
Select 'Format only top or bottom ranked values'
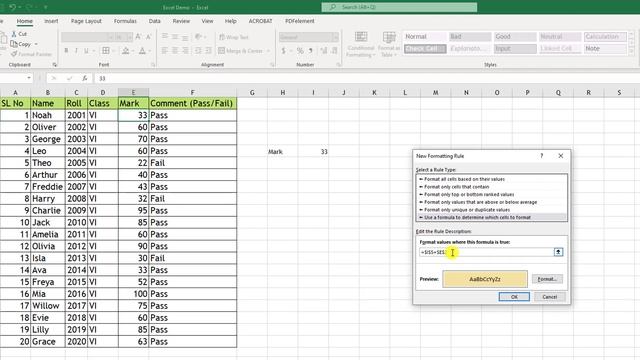point(469,194)
